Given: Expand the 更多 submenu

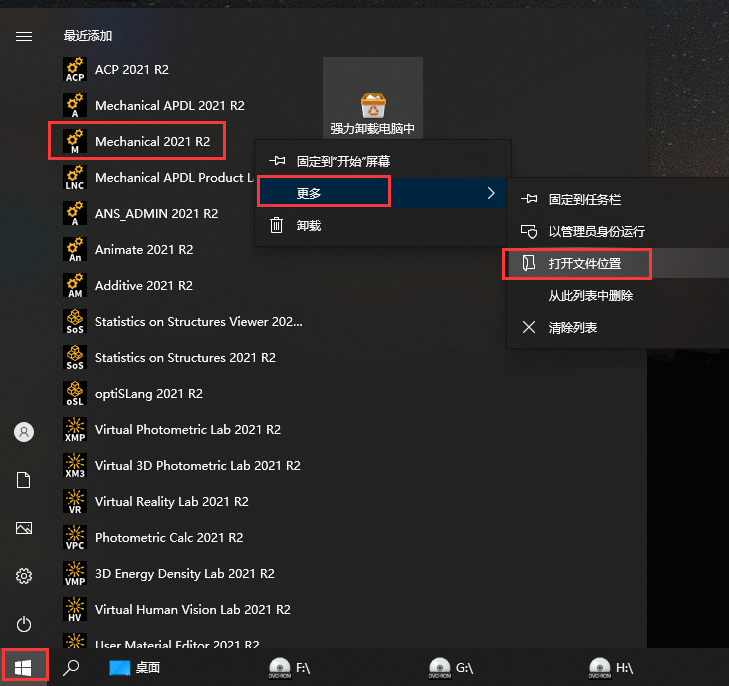Looking at the screenshot, I should 383,193.
